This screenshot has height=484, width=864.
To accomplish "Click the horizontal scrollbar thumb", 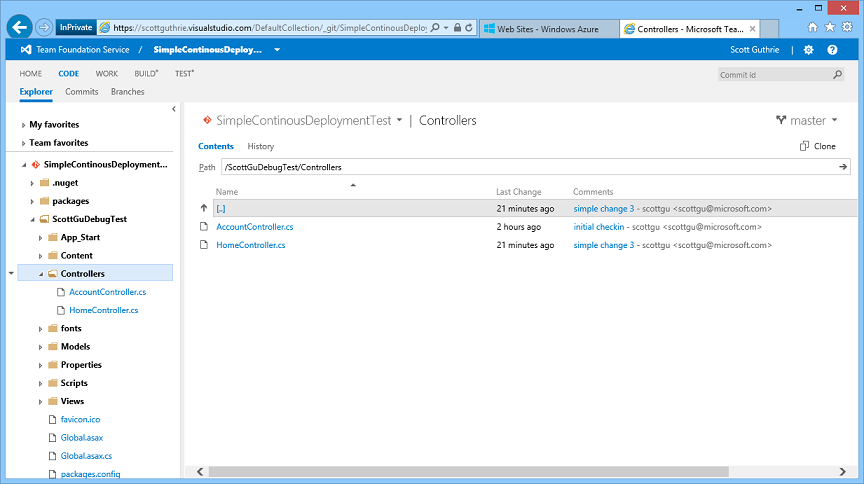I will point(468,471).
